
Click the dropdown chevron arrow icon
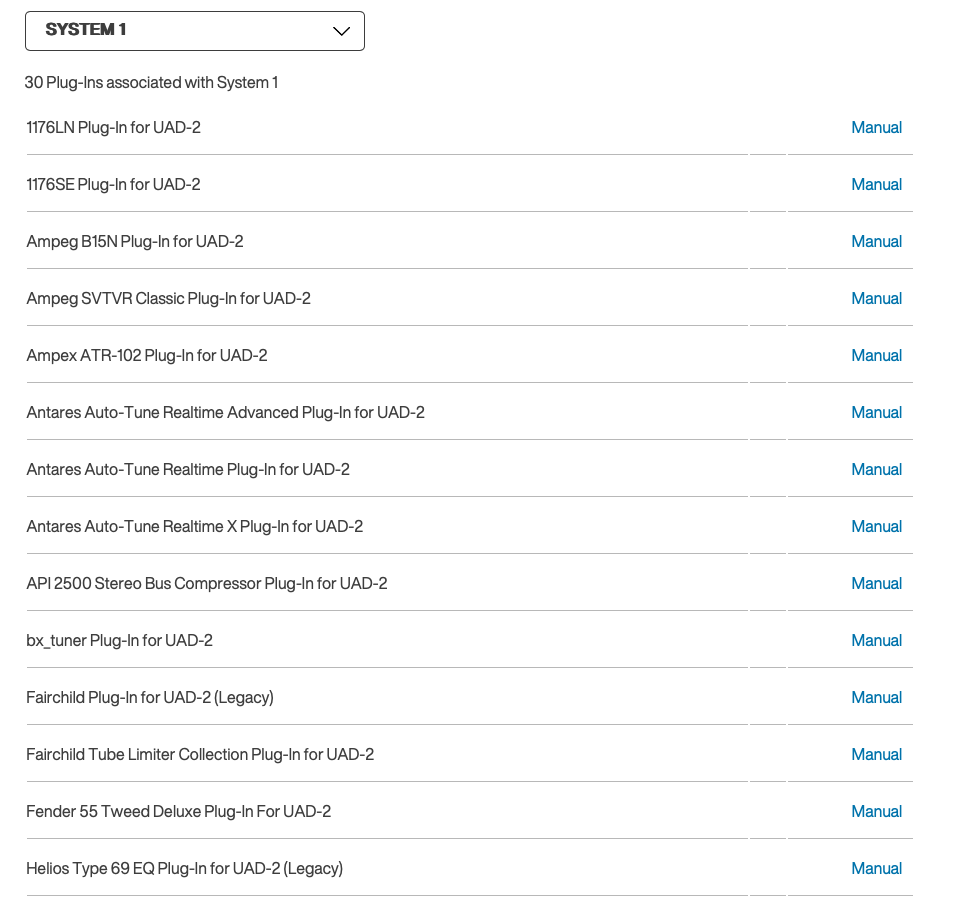pos(341,31)
